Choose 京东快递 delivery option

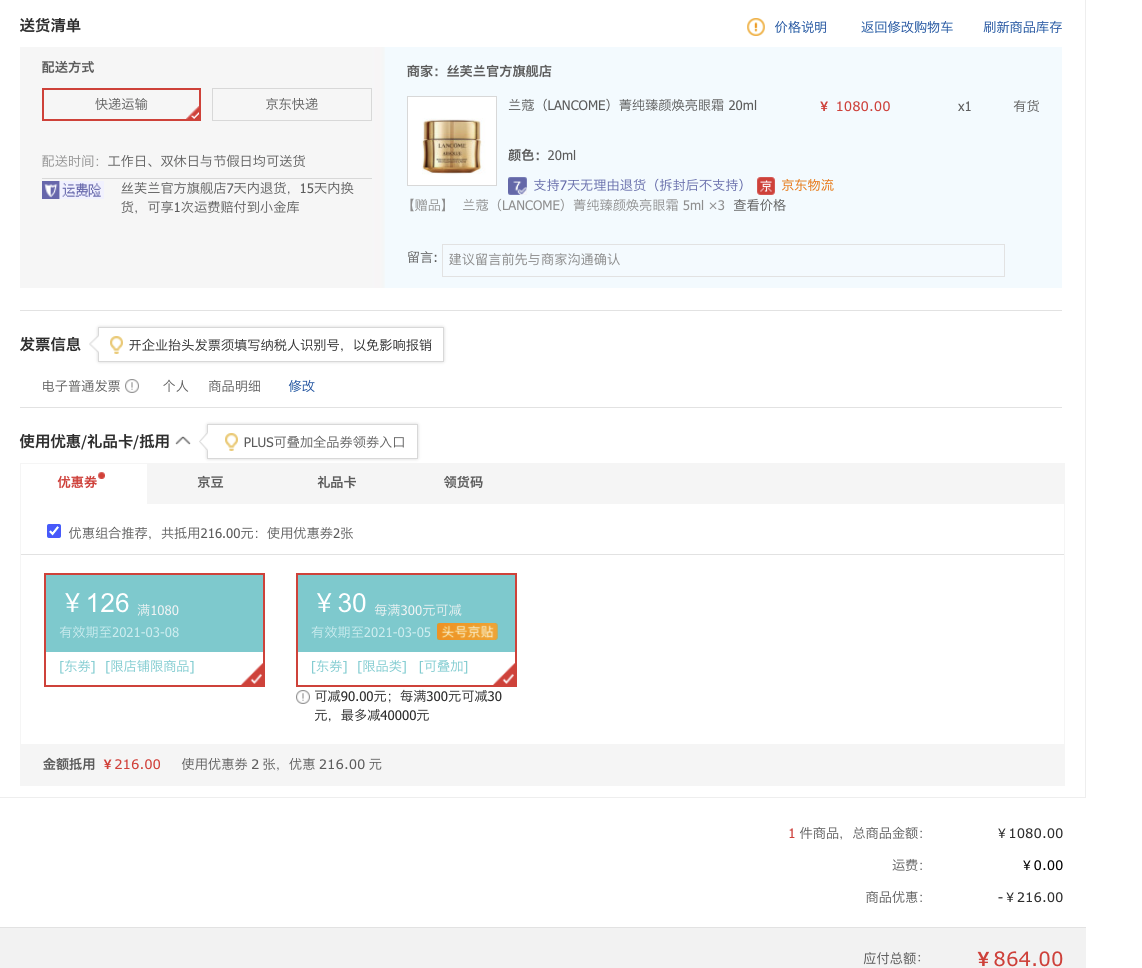(x=292, y=104)
